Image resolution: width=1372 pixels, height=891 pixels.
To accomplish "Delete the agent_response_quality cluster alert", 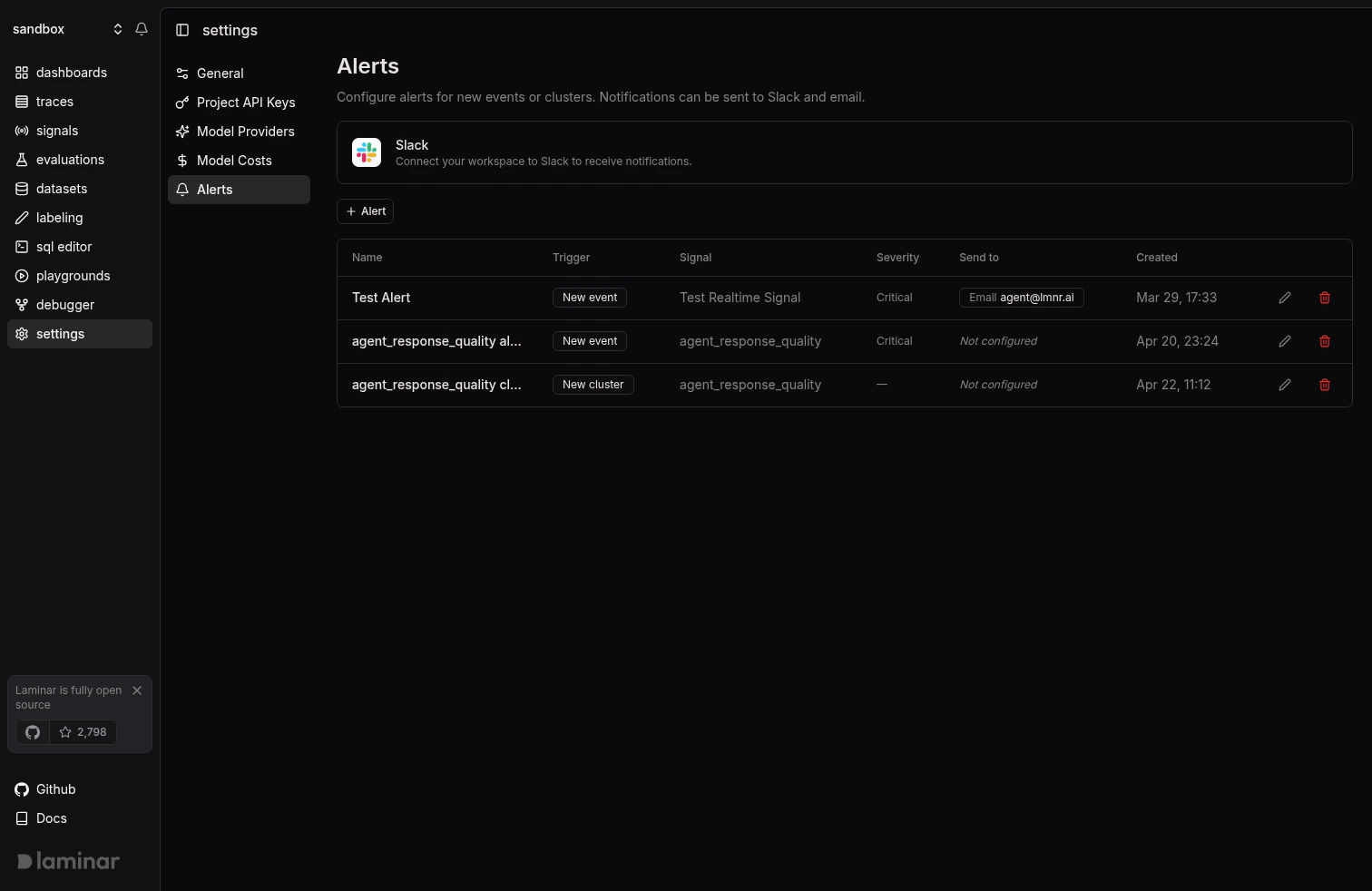I will (1324, 384).
